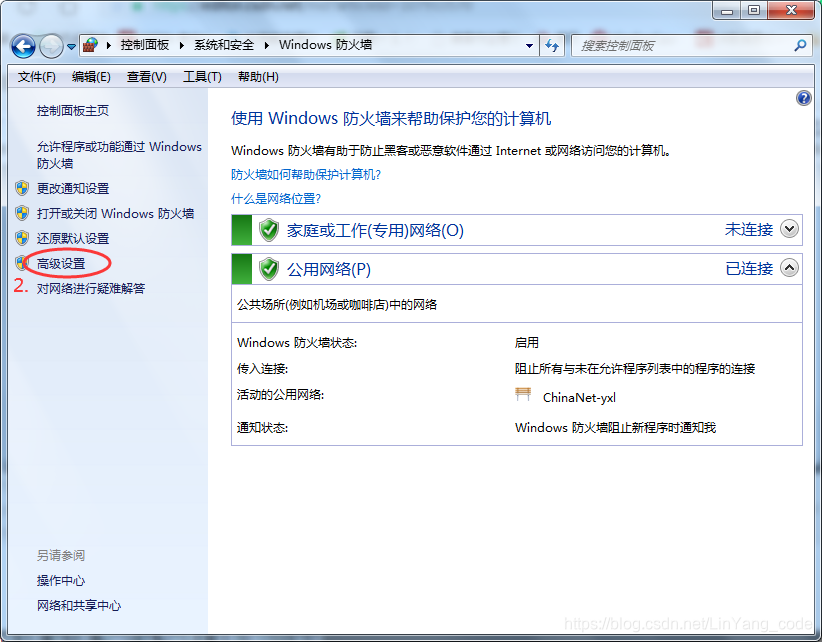Click green shield icon for 公用网络
Screen dimensions: 822x642
269,269
